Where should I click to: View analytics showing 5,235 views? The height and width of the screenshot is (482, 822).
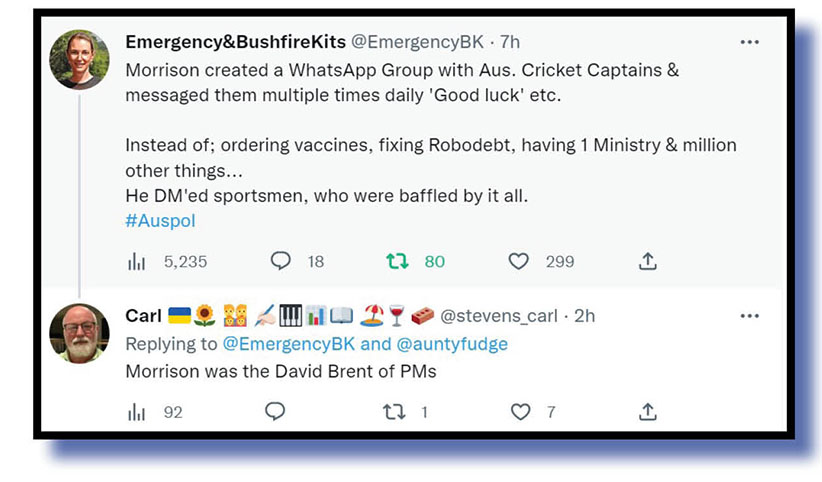coord(136,261)
